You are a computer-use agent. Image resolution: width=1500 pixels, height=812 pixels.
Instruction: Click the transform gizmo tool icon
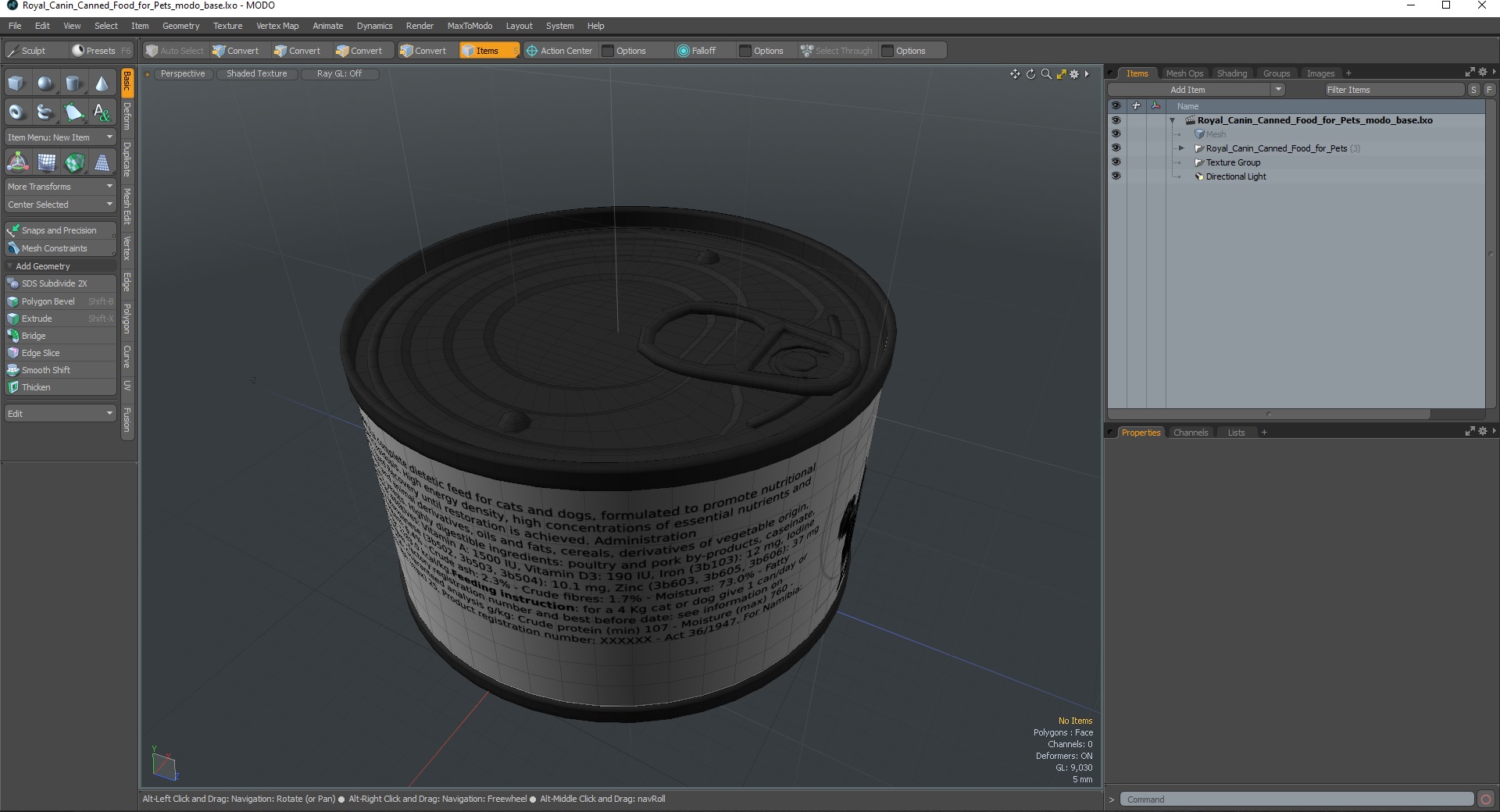coord(17,162)
